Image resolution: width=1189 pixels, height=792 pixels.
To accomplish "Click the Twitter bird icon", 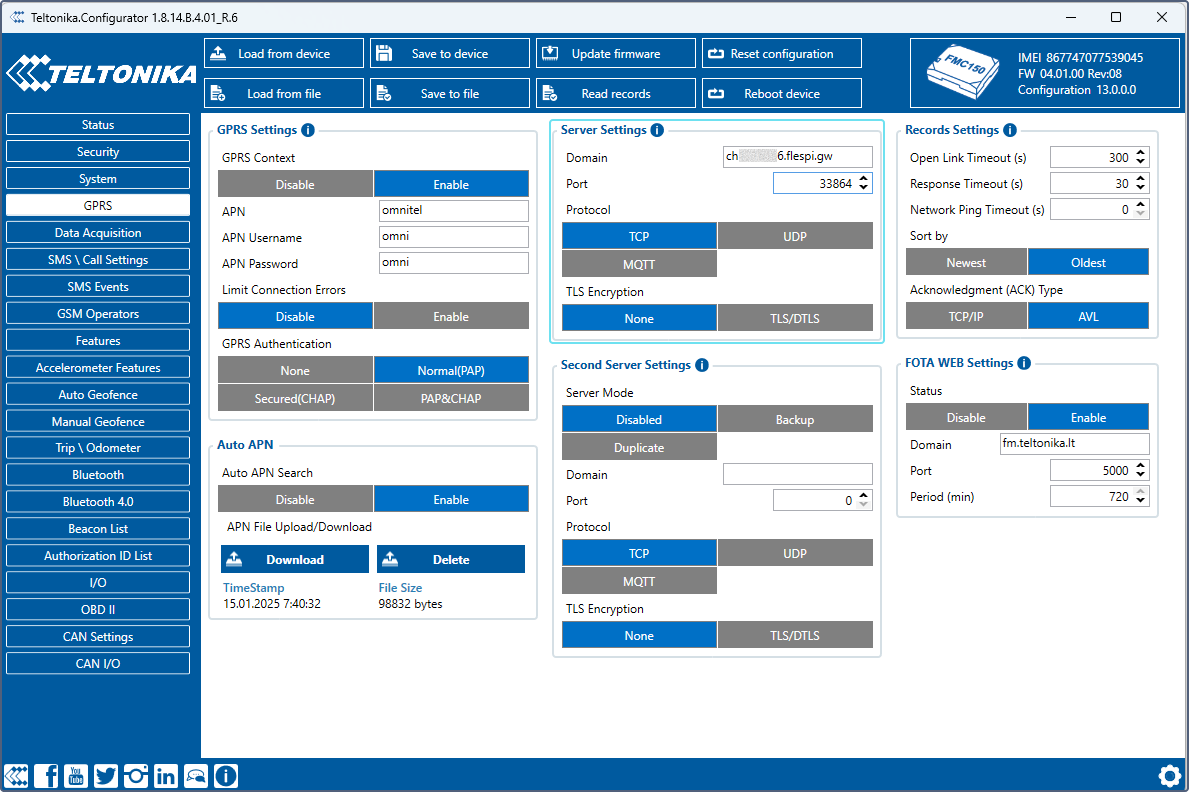I will click(106, 775).
